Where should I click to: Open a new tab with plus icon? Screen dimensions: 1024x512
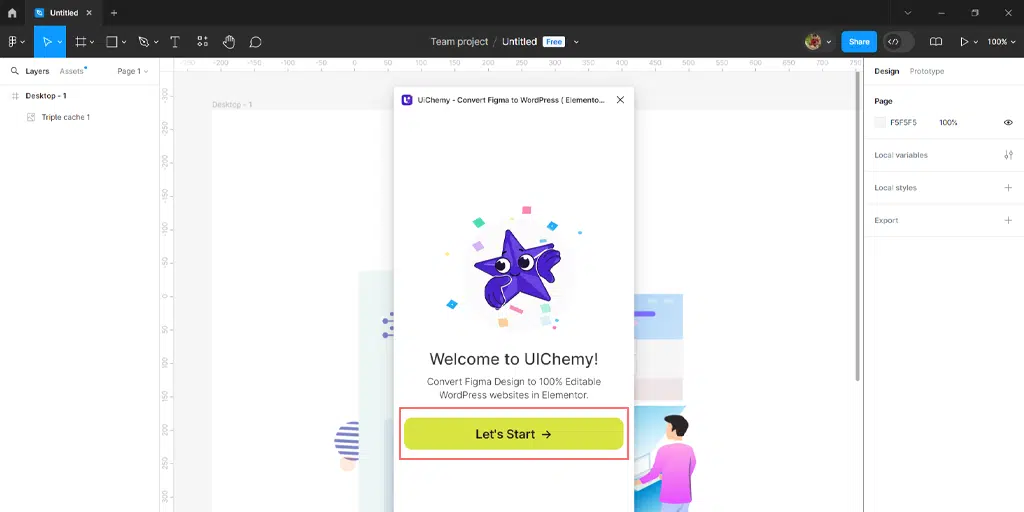coord(114,12)
